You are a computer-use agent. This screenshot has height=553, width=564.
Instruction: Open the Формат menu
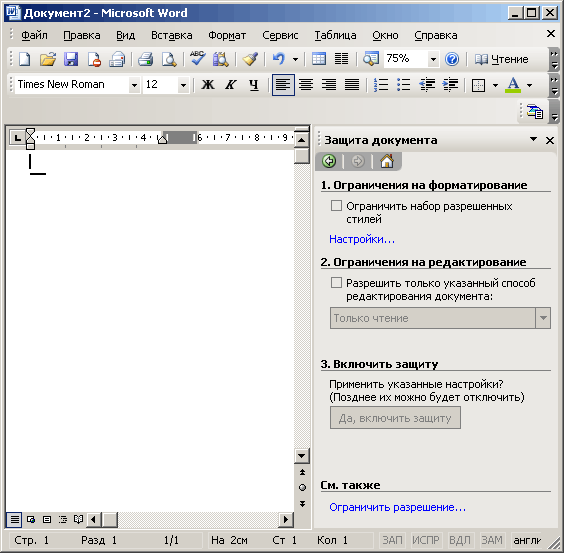(227, 35)
